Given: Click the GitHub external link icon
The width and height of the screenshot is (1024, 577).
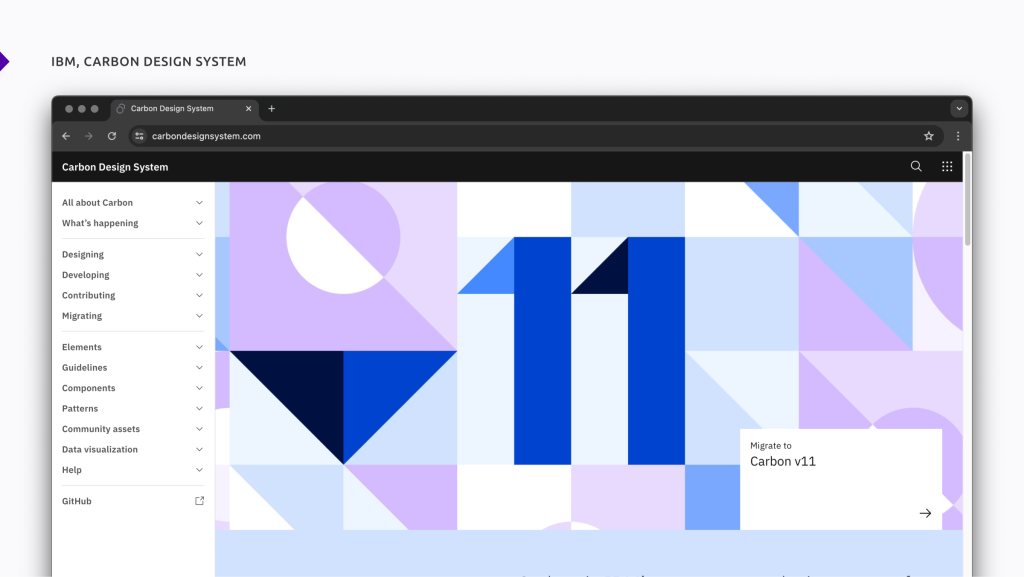Looking at the screenshot, I should click(x=199, y=501).
